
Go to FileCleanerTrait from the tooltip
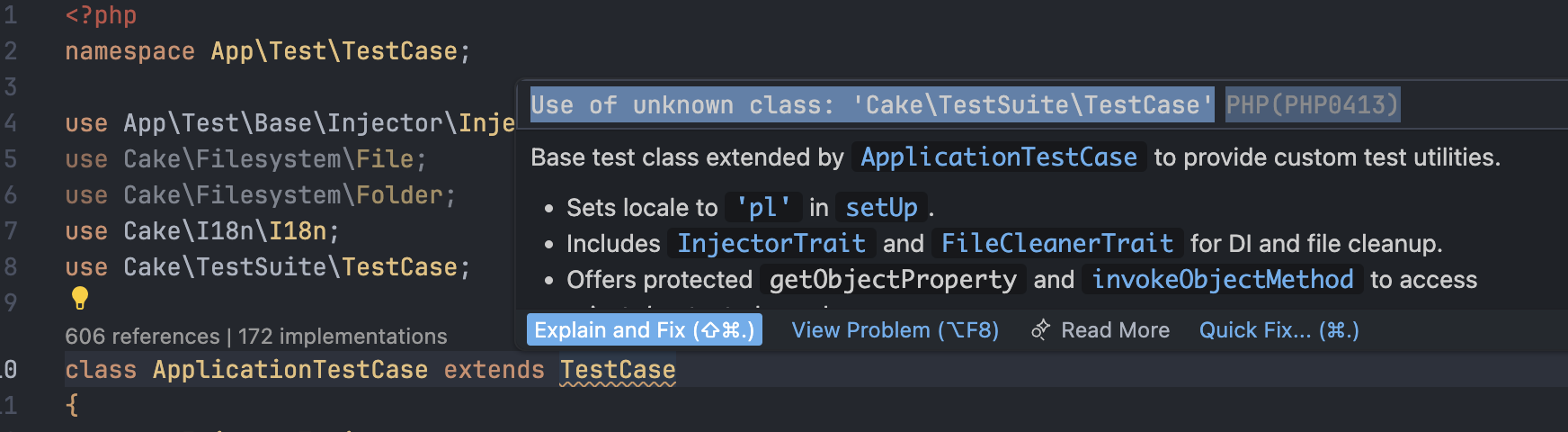click(x=1056, y=244)
